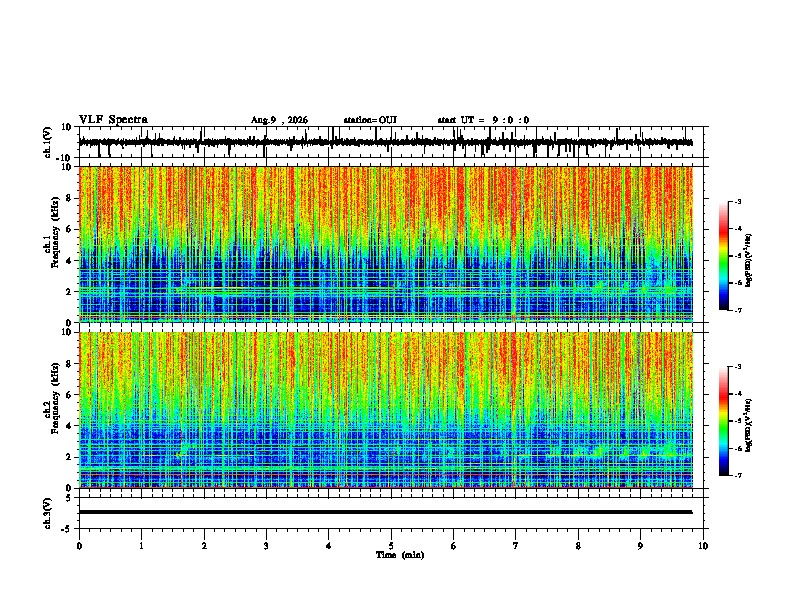Click the ch.2 spectrogram panel

click(386, 410)
